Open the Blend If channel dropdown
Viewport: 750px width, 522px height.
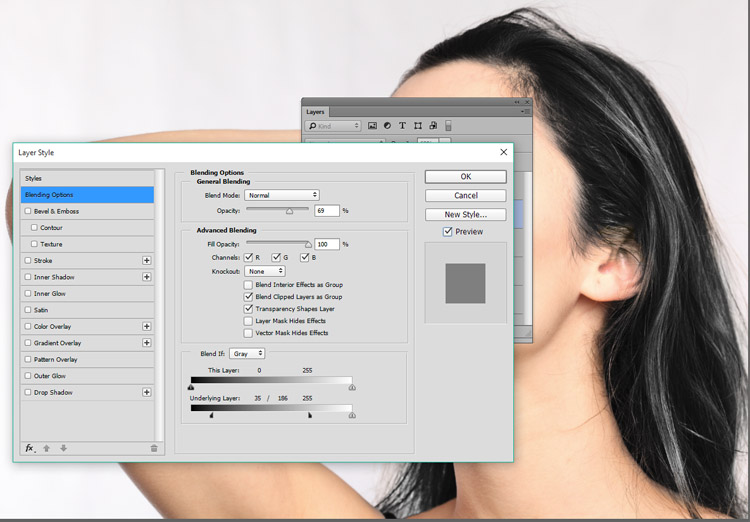point(247,353)
